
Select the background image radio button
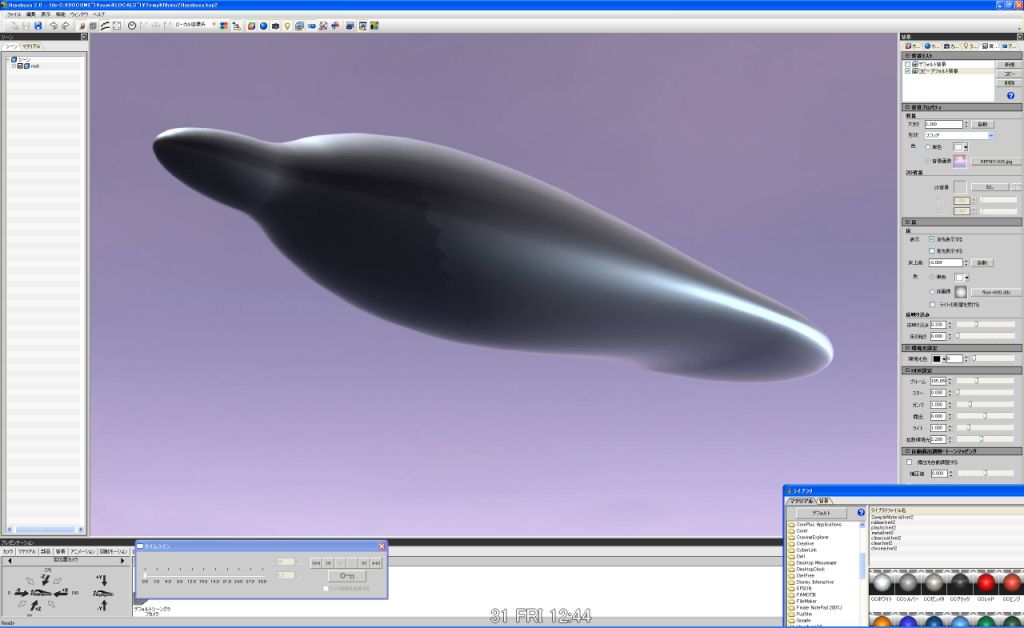(x=928, y=160)
